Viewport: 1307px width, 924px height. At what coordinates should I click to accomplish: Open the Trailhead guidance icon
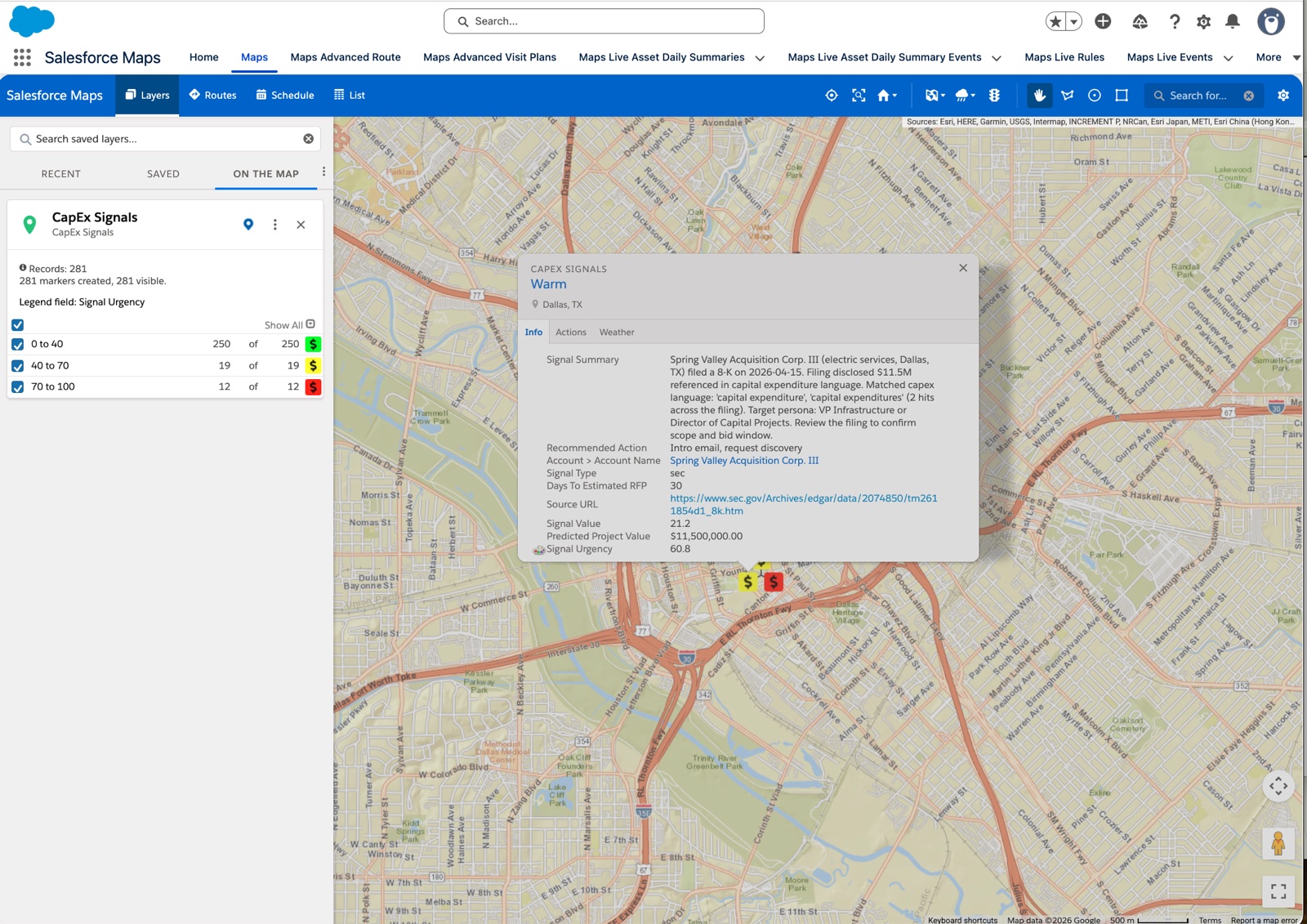tap(1140, 22)
